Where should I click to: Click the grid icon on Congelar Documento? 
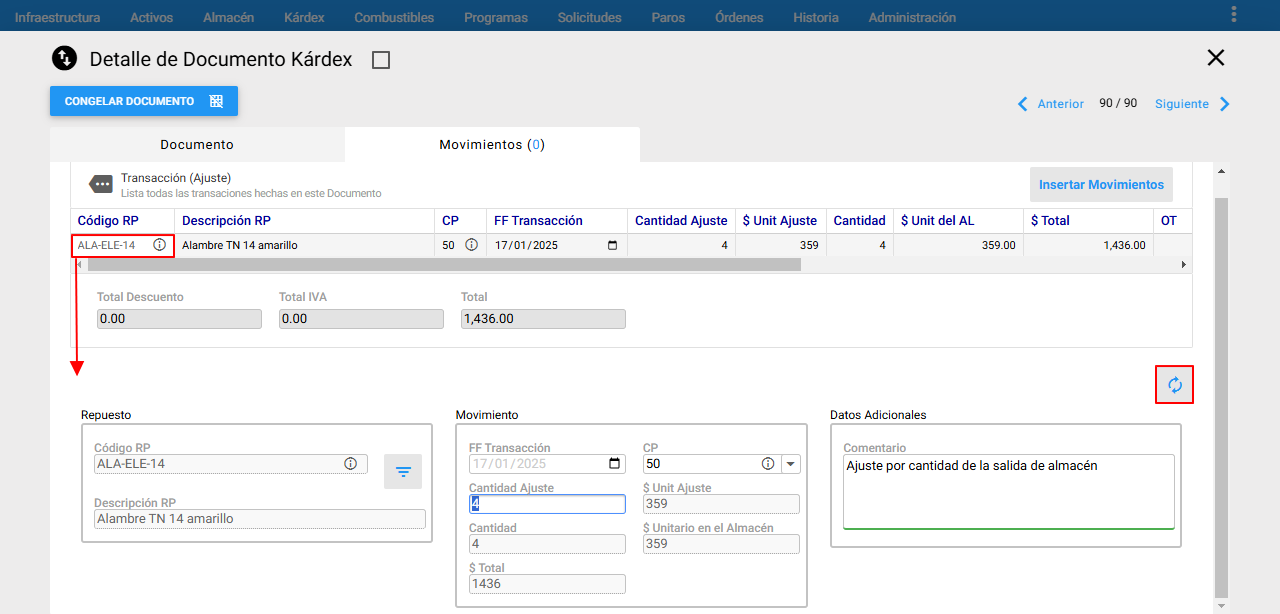click(x=216, y=101)
